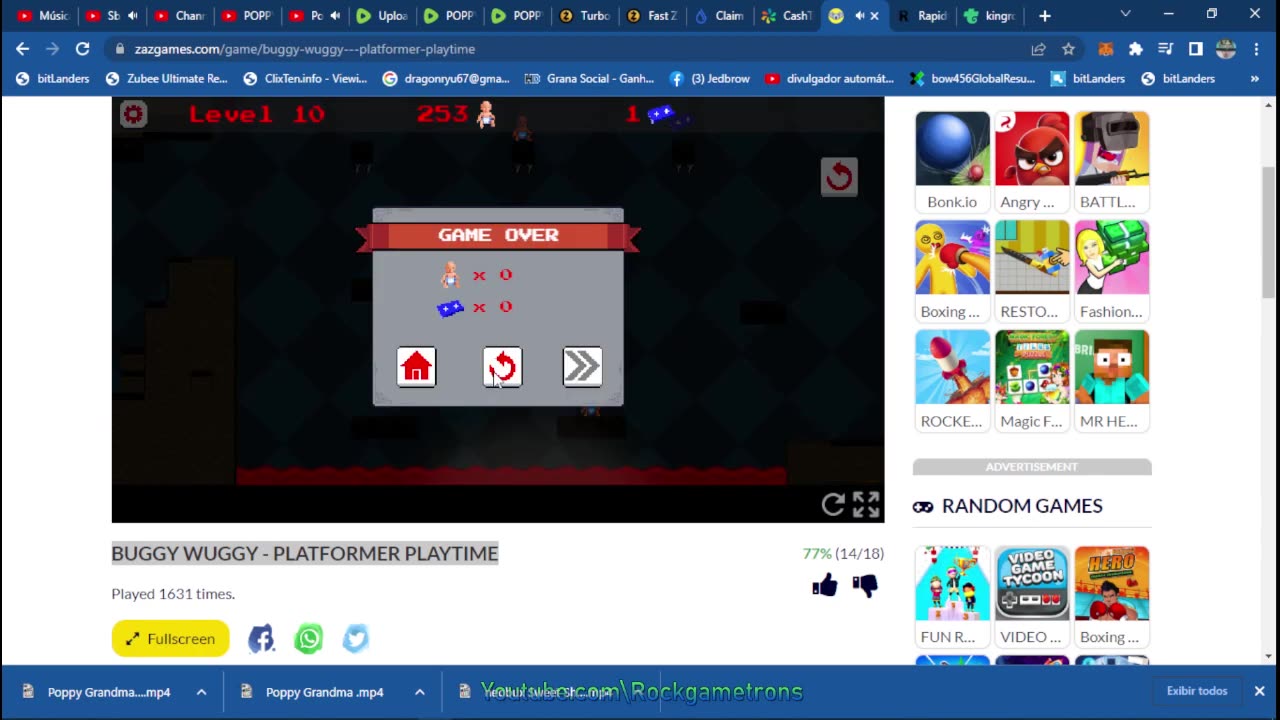Switch to the Fast Z tab
The width and height of the screenshot is (1280, 720).
[x=652, y=15]
